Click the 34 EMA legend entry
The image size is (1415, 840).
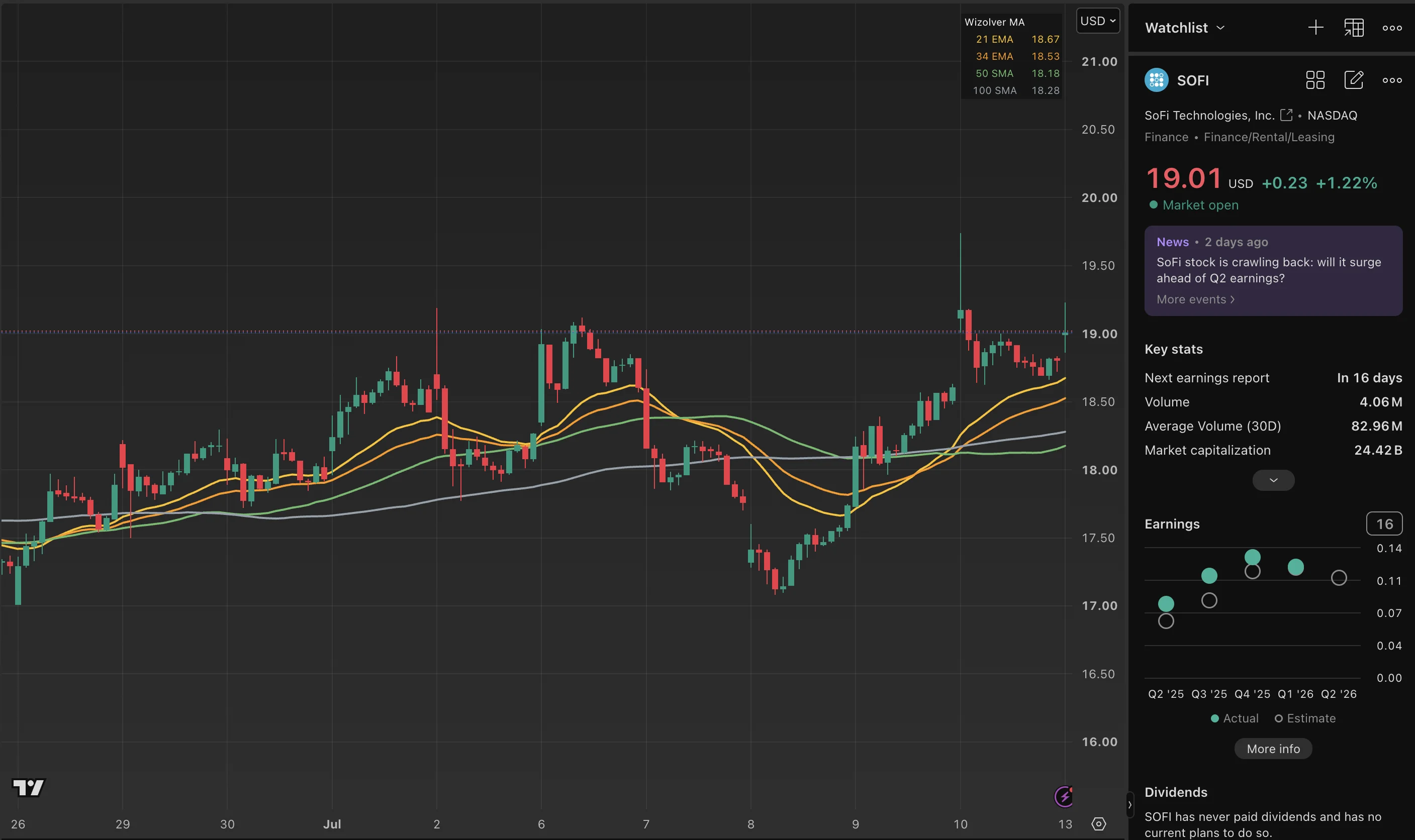tap(1017, 56)
